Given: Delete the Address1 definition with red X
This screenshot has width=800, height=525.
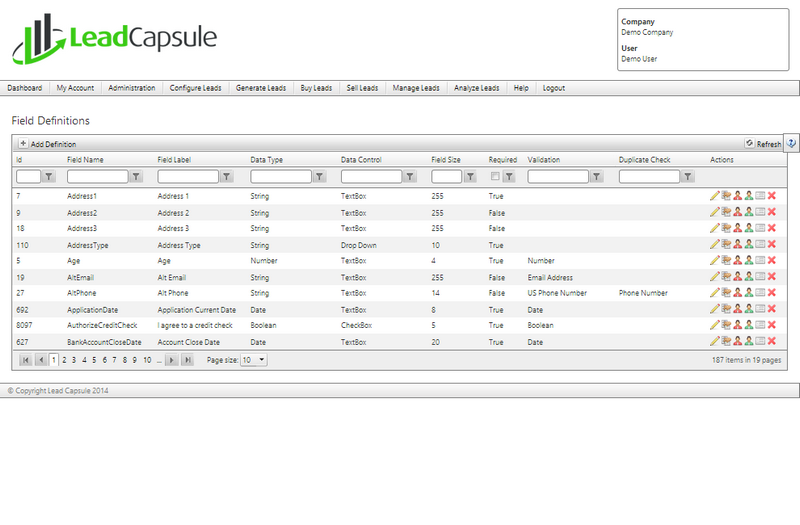Looking at the screenshot, I should 771,196.
